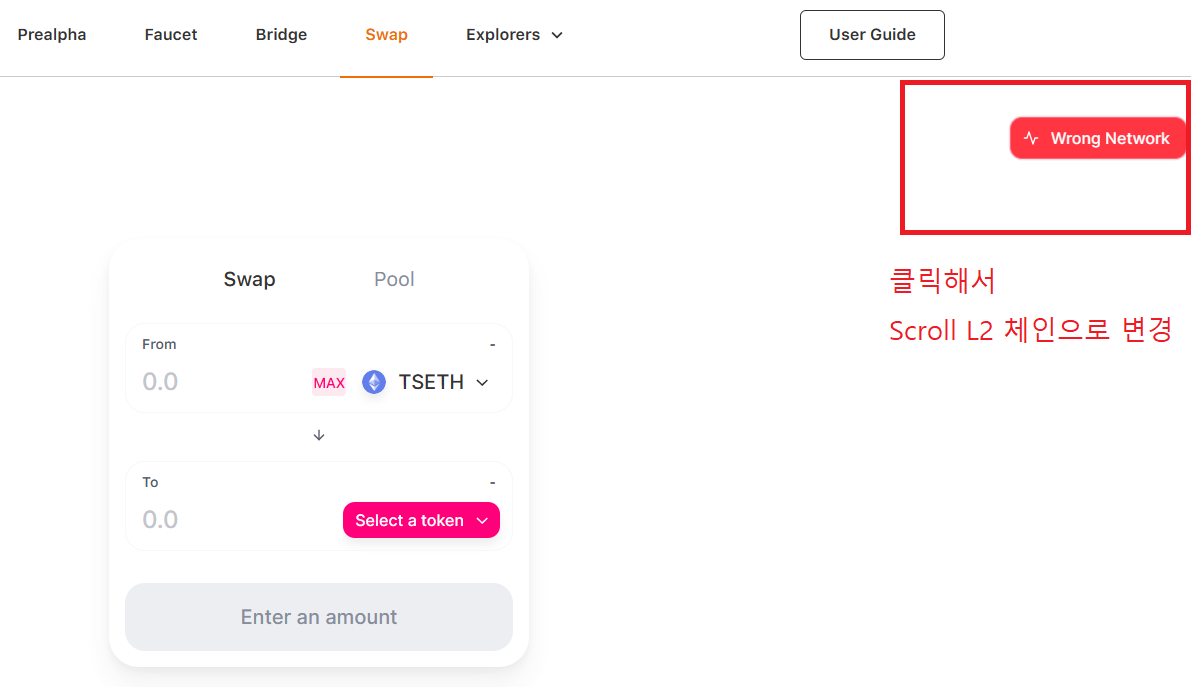
Task: Open the Select a token dropdown
Action: point(422,520)
